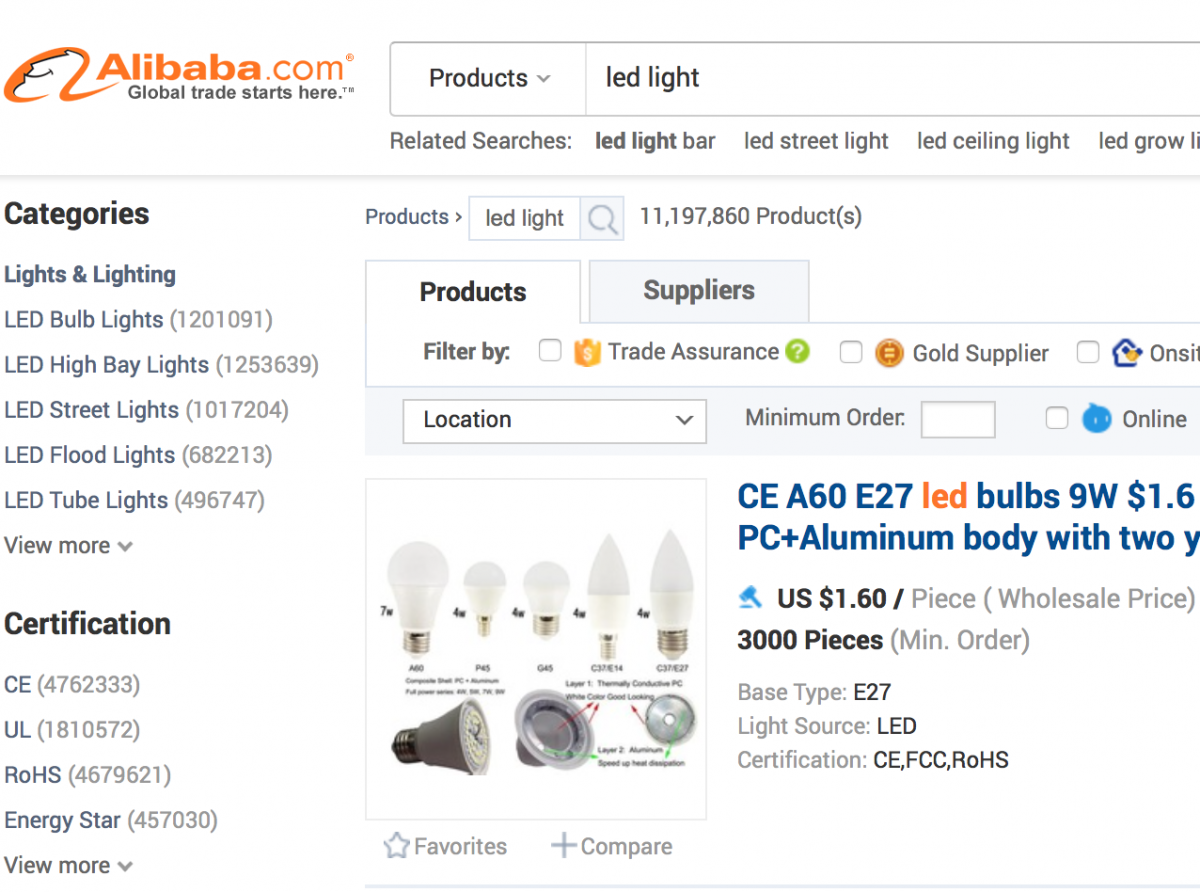The height and width of the screenshot is (892, 1200).
Task: Tick the Gold Supplier checkbox
Action: [851, 352]
